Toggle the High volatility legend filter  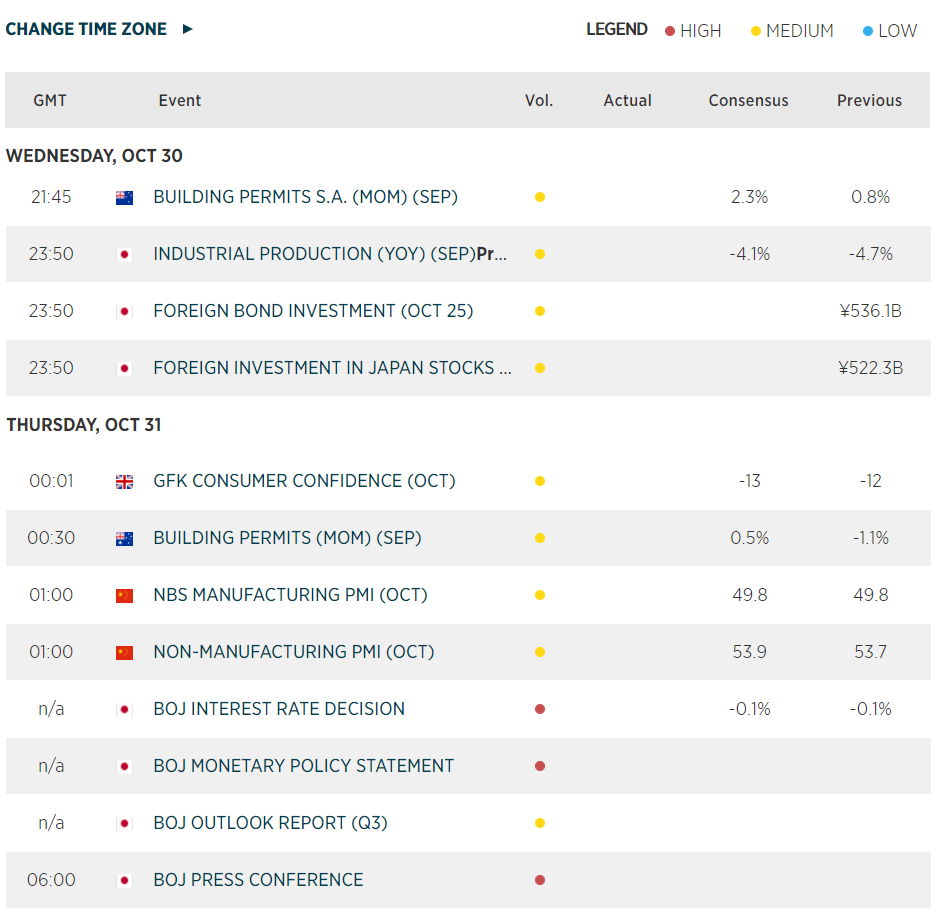pos(693,31)
